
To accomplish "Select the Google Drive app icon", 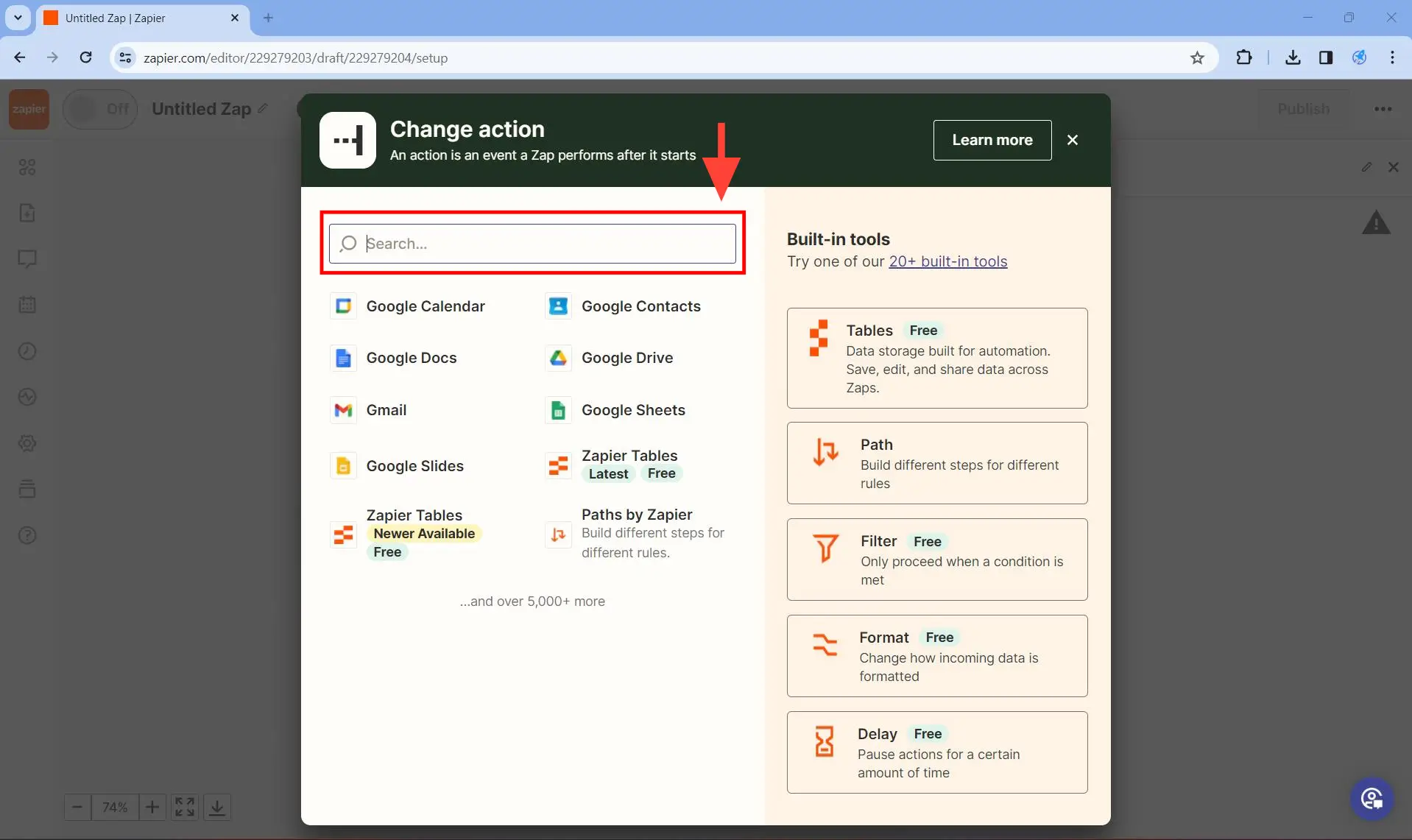I will click(559, 358).
